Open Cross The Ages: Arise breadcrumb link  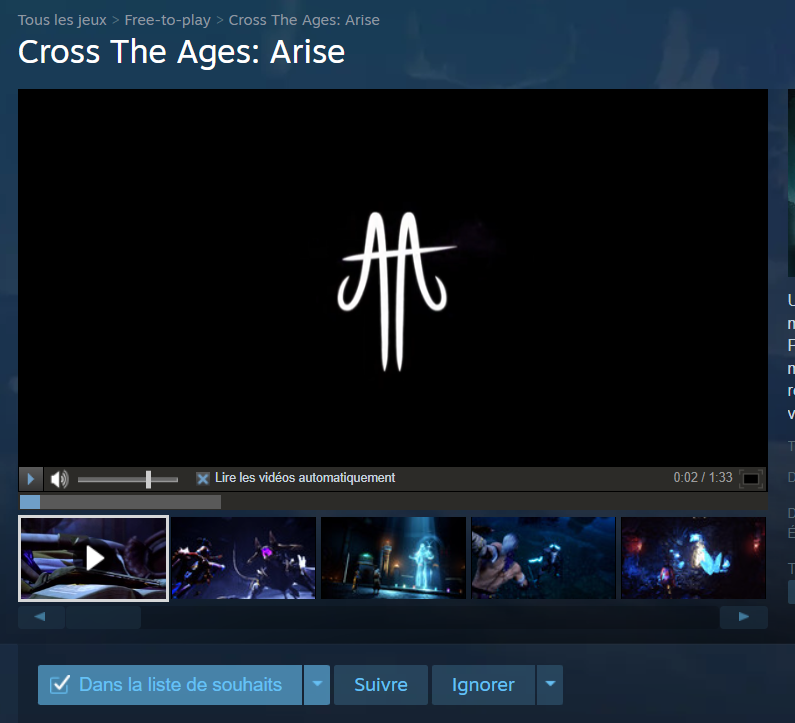pos(304,20)
